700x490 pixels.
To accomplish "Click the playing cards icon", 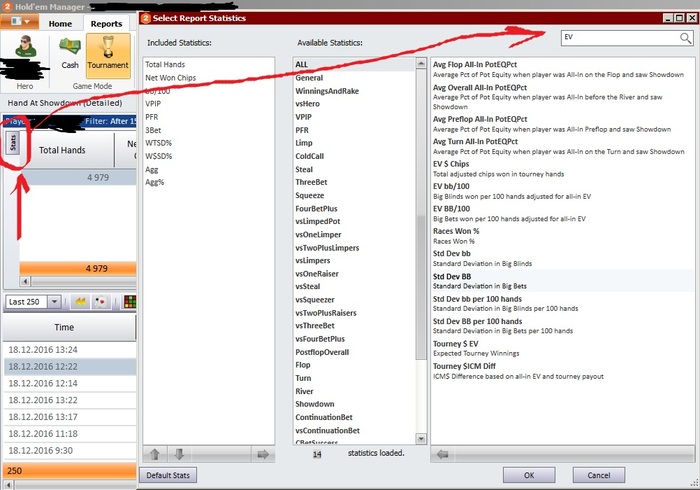I will [x=101, y=302].
